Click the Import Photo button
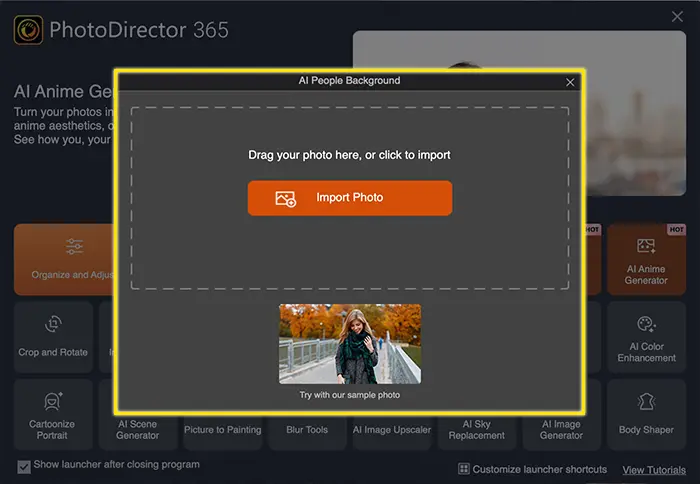Image resolution: width=700 pixels, height=484 pixels. (x=350, y=198)
